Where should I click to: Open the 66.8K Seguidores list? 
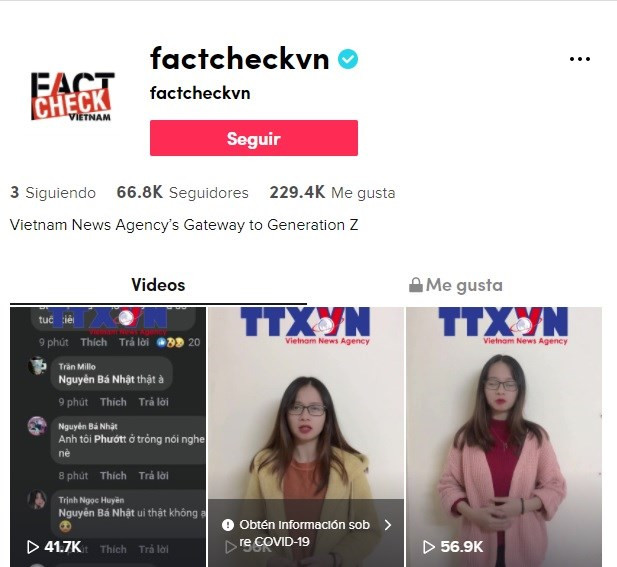click(183, 192)
